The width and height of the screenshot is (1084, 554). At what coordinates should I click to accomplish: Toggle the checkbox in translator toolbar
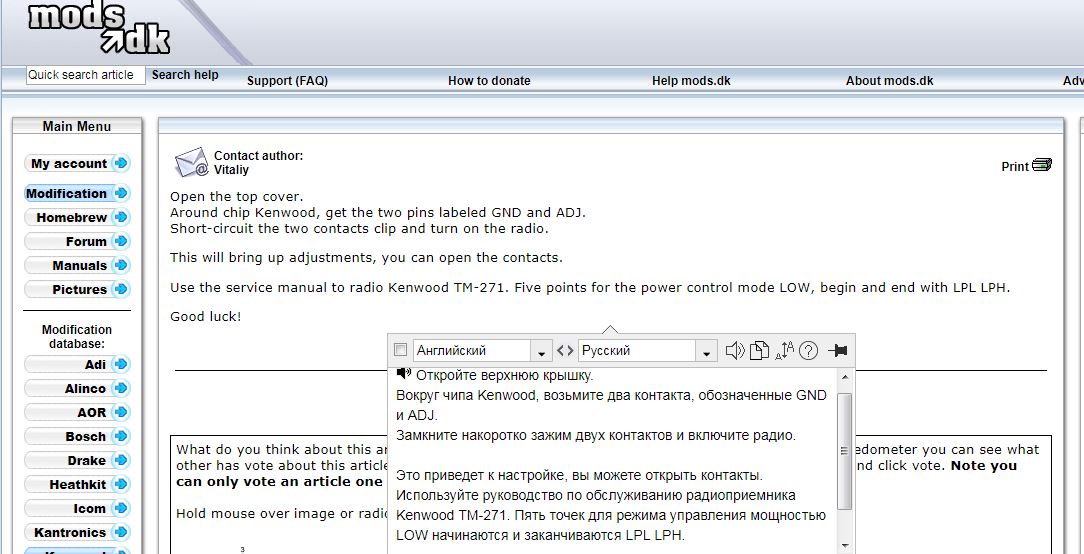(x=400, y=351)
